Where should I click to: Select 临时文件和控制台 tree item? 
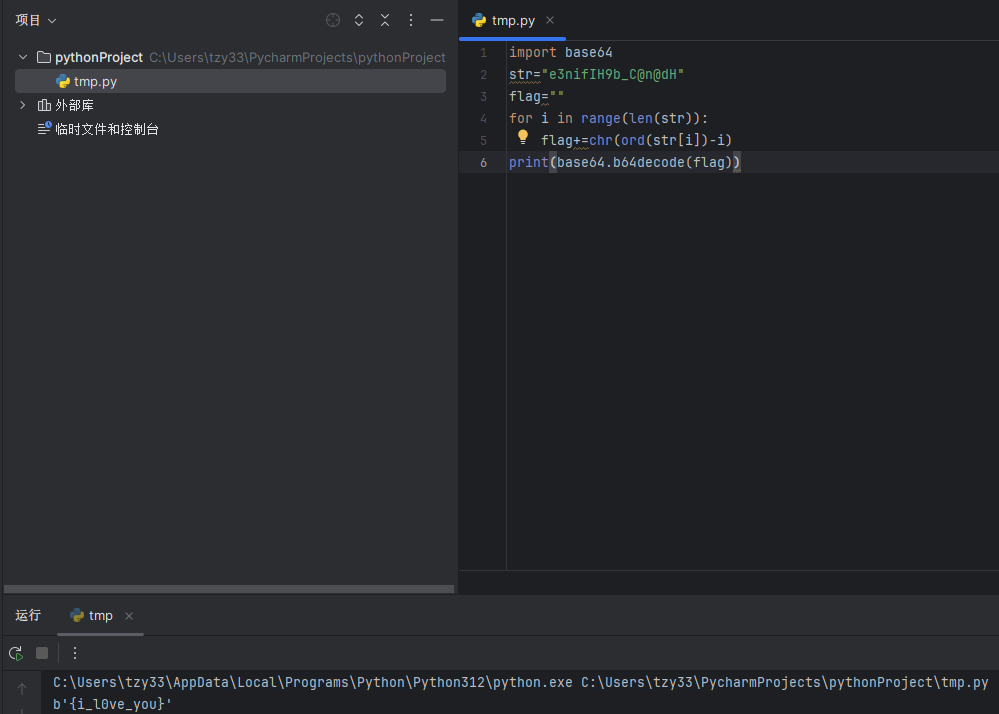click(107, 129)
